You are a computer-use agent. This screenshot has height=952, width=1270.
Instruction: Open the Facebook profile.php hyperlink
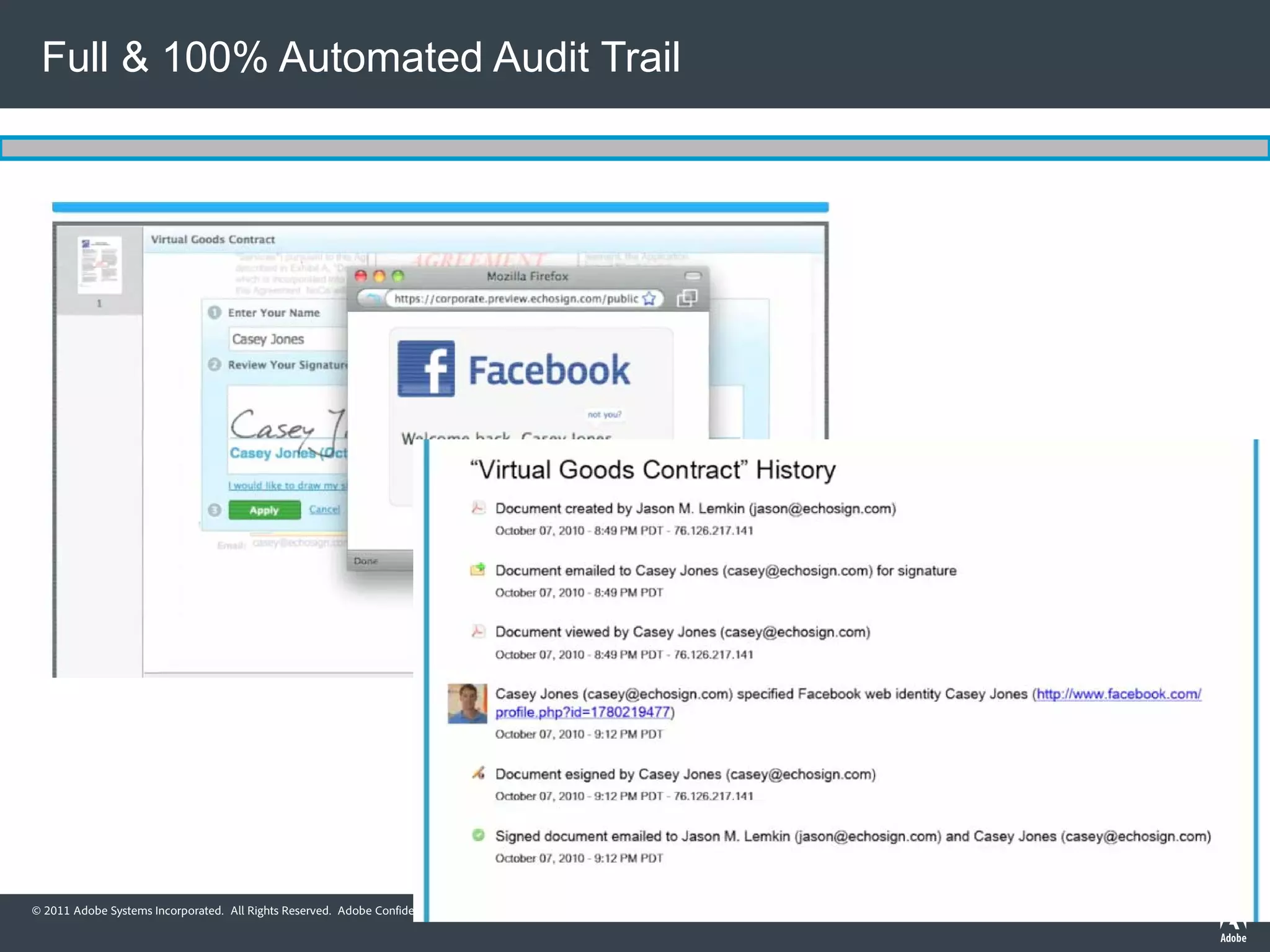point(583,712)
